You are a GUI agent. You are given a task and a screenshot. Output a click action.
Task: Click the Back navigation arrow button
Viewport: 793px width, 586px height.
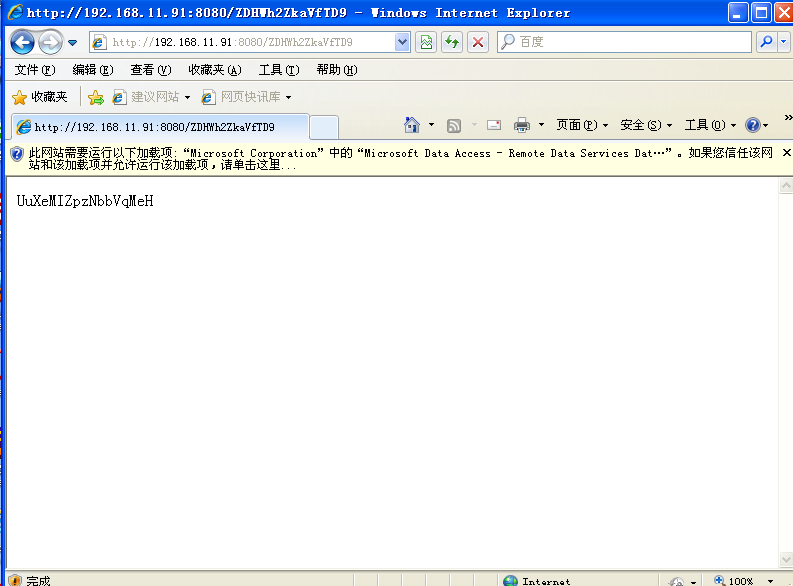[22, 42]
